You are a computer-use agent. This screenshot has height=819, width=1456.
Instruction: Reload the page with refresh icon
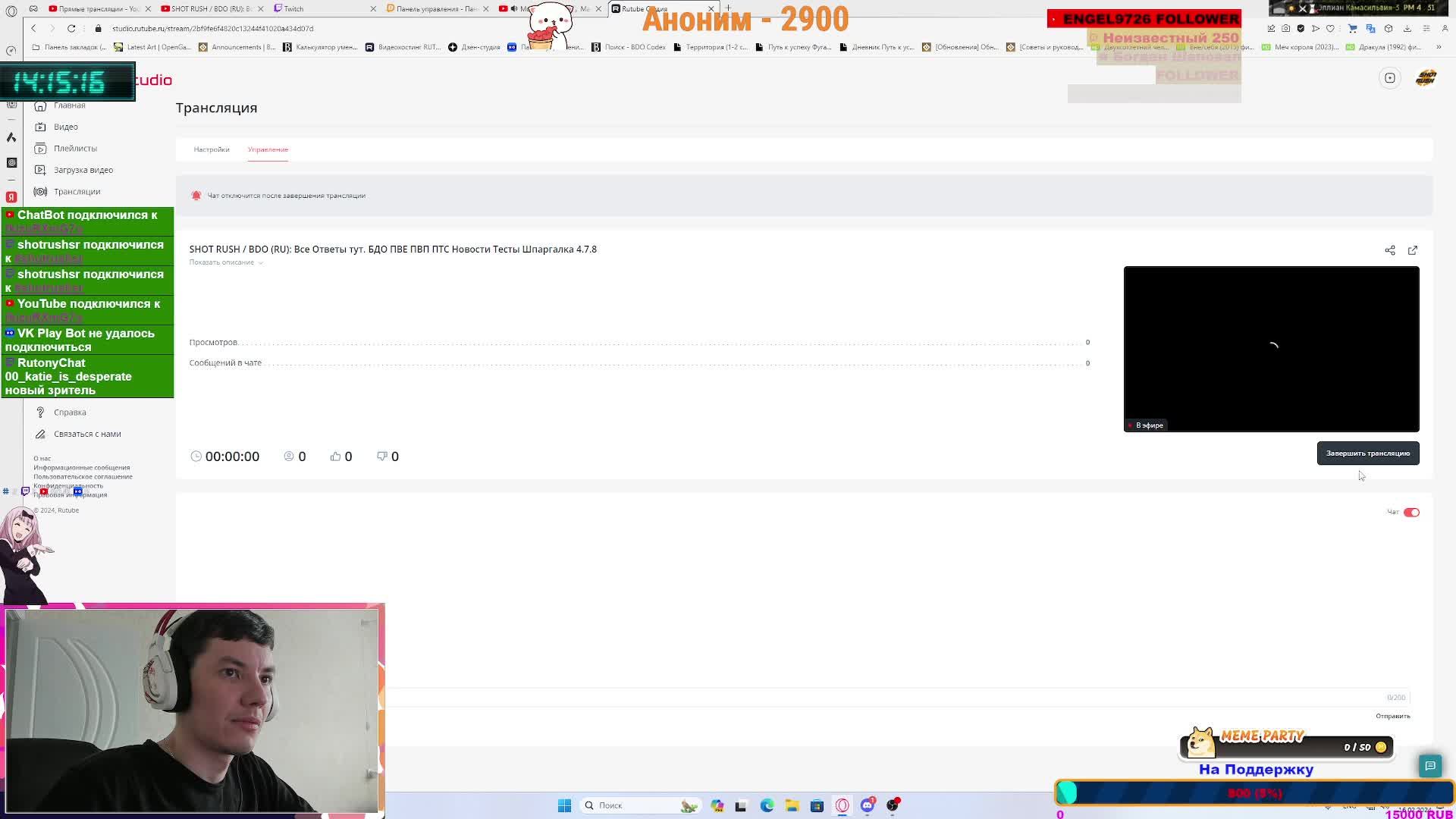point(71,29)
